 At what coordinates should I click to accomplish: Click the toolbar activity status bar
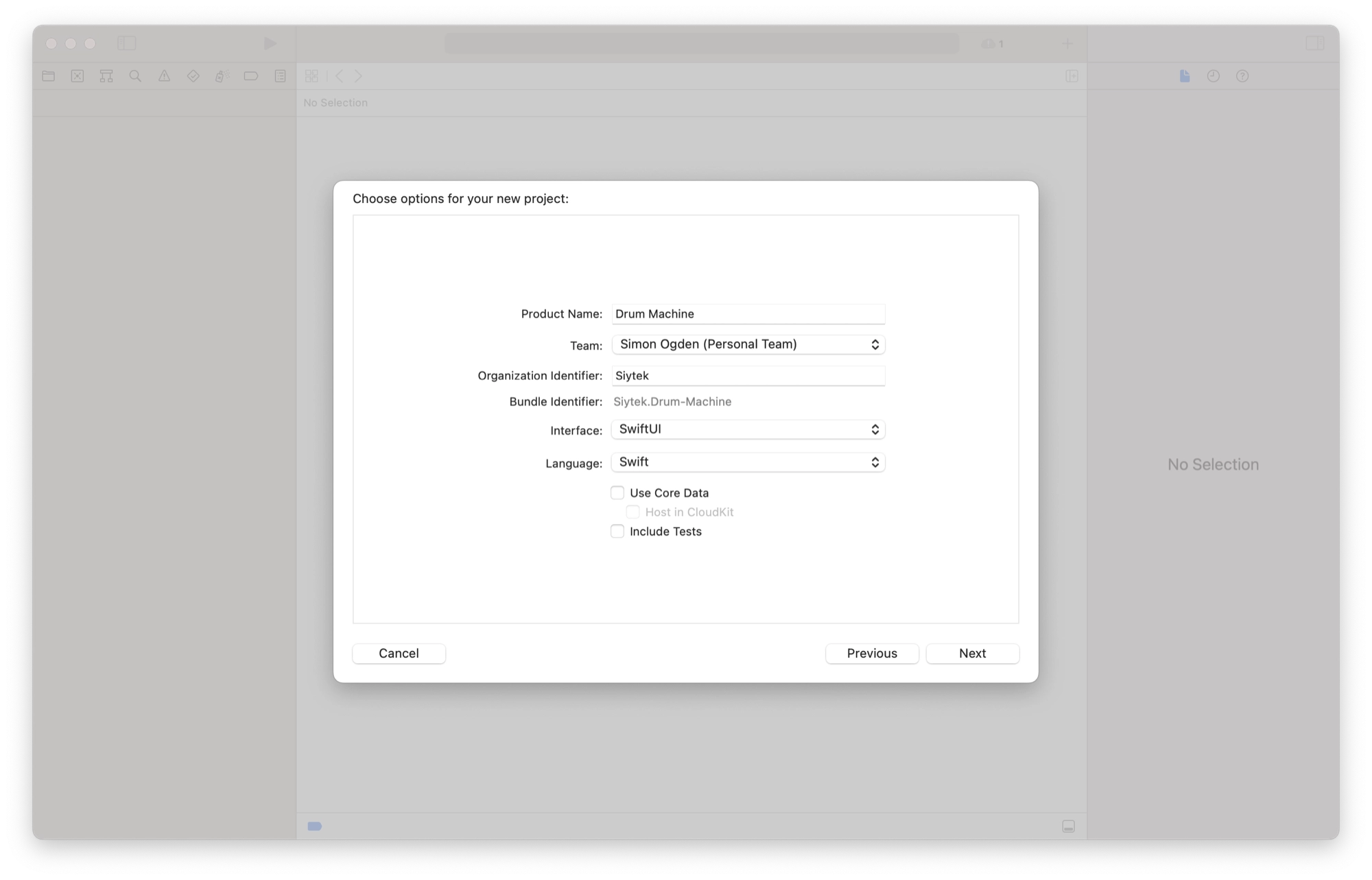(702, 44)
